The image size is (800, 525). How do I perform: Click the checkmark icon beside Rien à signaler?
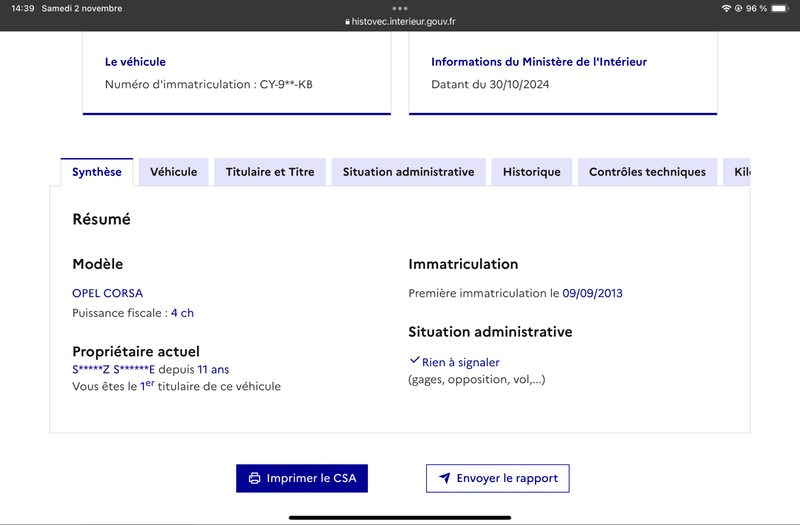414,360
